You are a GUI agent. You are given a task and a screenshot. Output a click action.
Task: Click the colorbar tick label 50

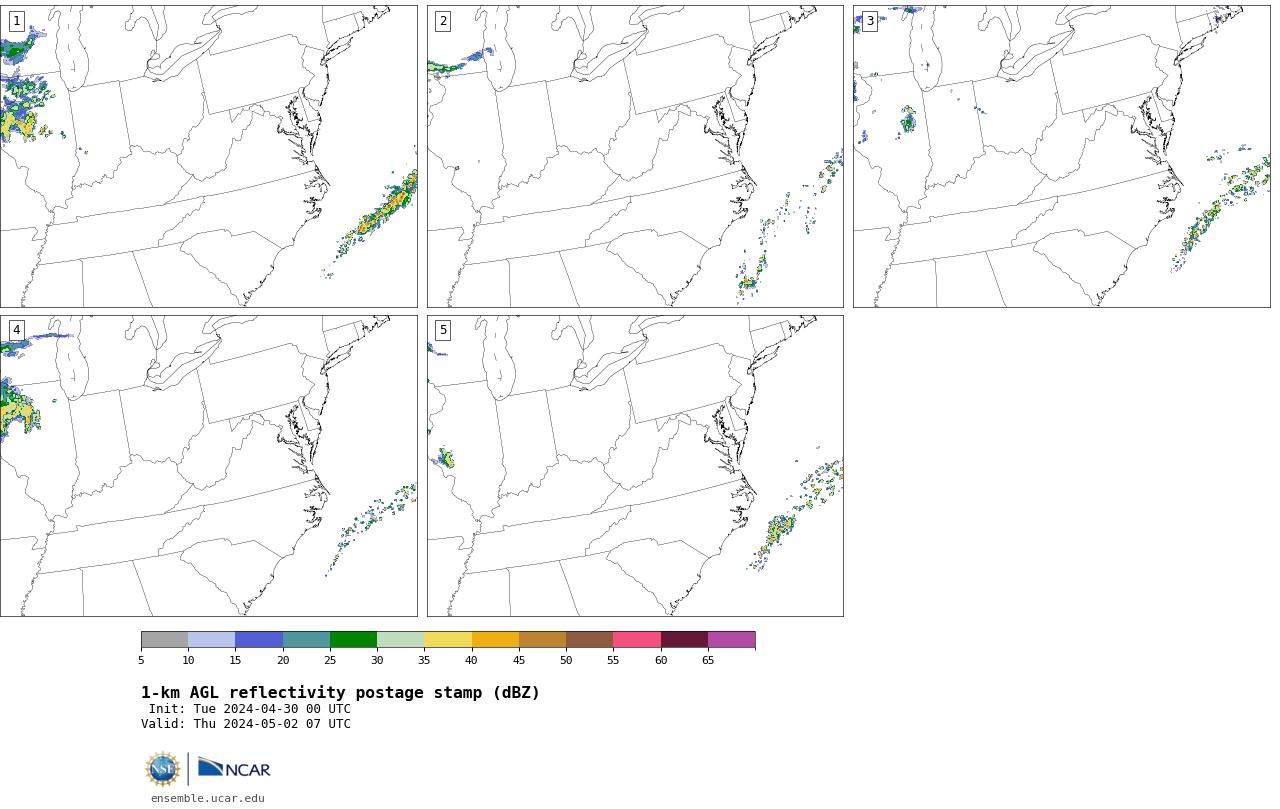566,660
